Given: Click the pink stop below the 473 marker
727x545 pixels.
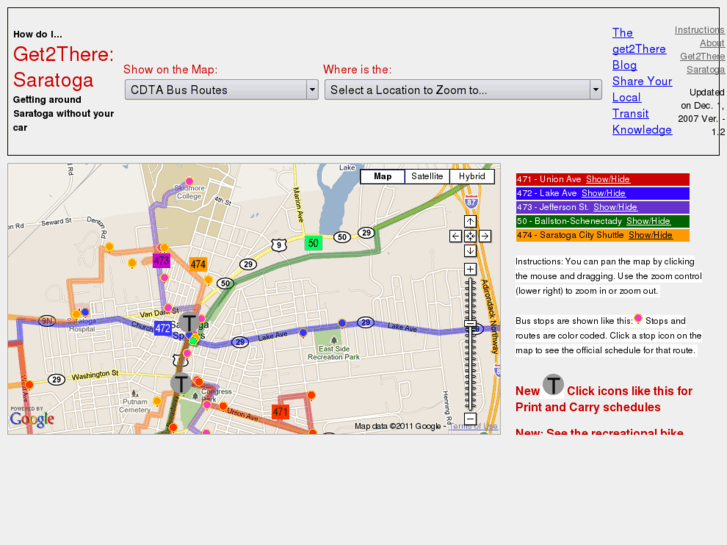Looking at the screenshot, I should point(164,278).
